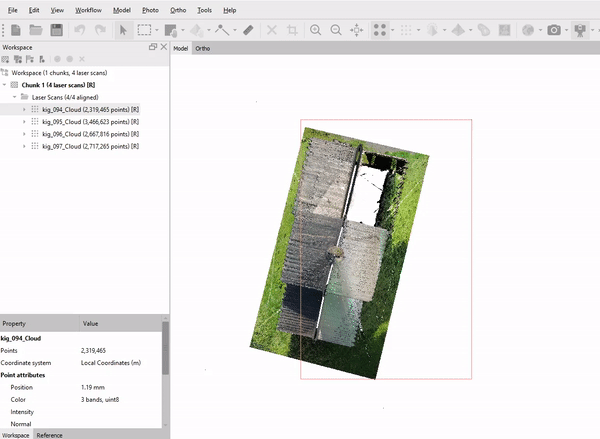
Task: Switch to the Ortho tab
Action: pos(202,49)
